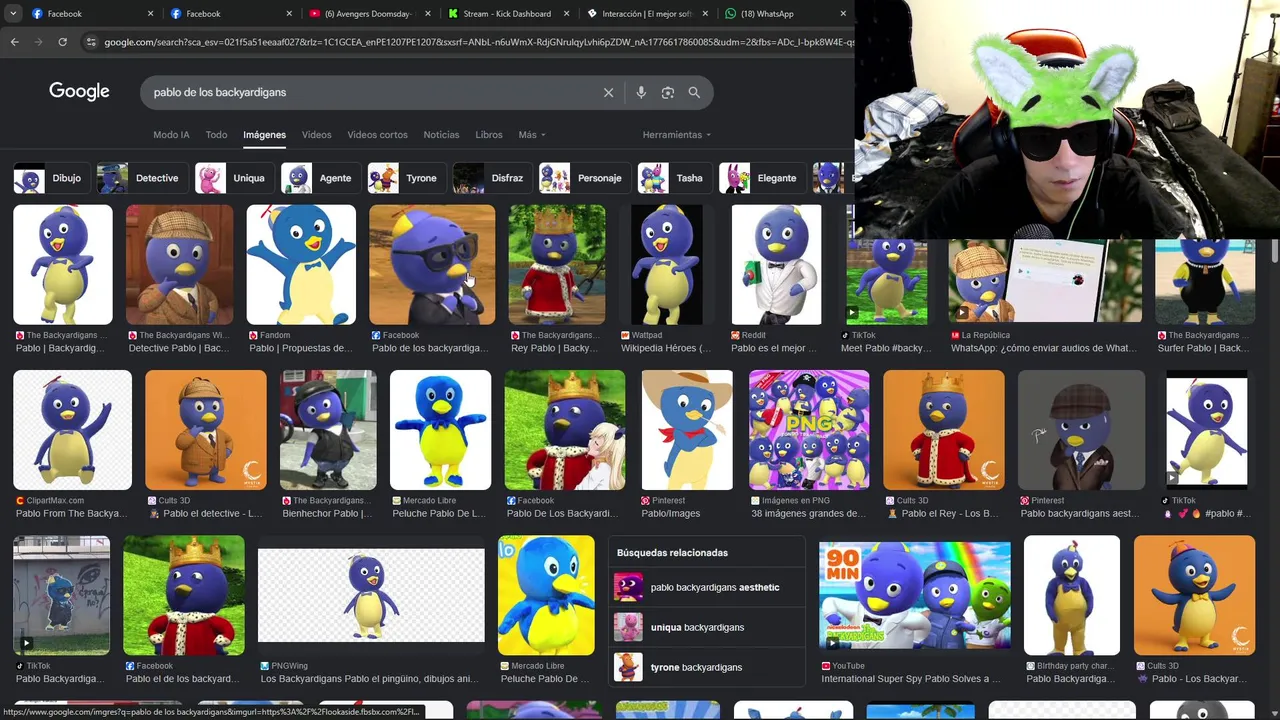The image size is (1280, 720).
Task: Open the second Facebook tab
Action: pyautogui.click(x=230, y=14)
